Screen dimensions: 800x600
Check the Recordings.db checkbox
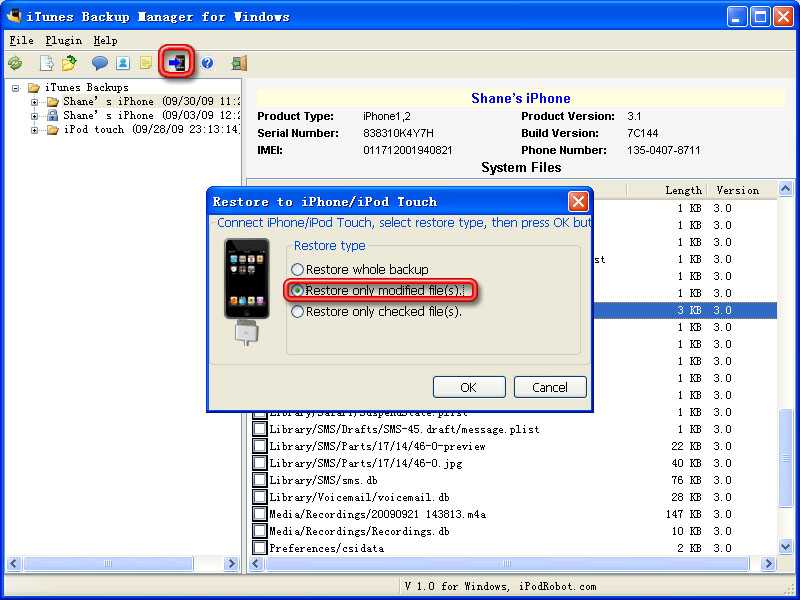point(260,531)
